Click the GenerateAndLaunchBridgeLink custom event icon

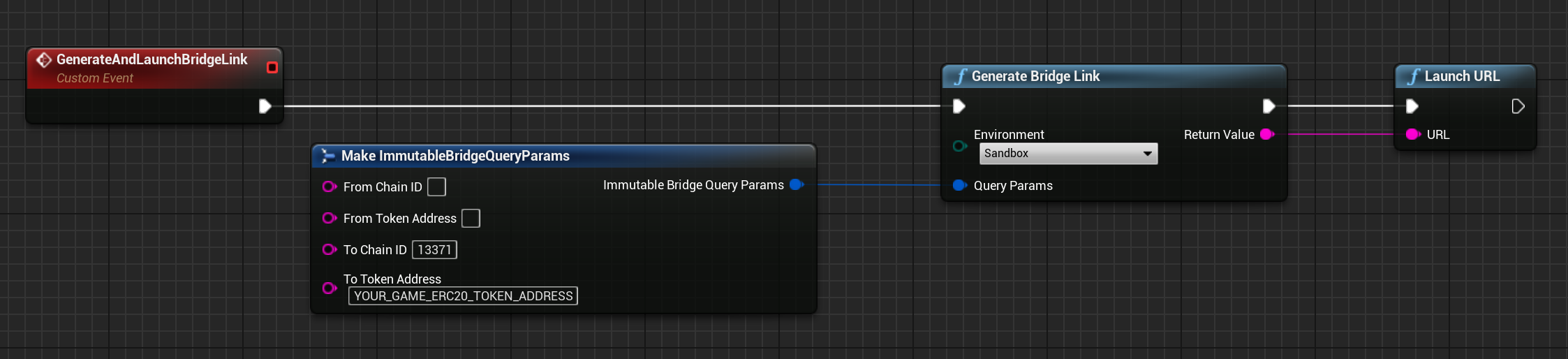44,60
